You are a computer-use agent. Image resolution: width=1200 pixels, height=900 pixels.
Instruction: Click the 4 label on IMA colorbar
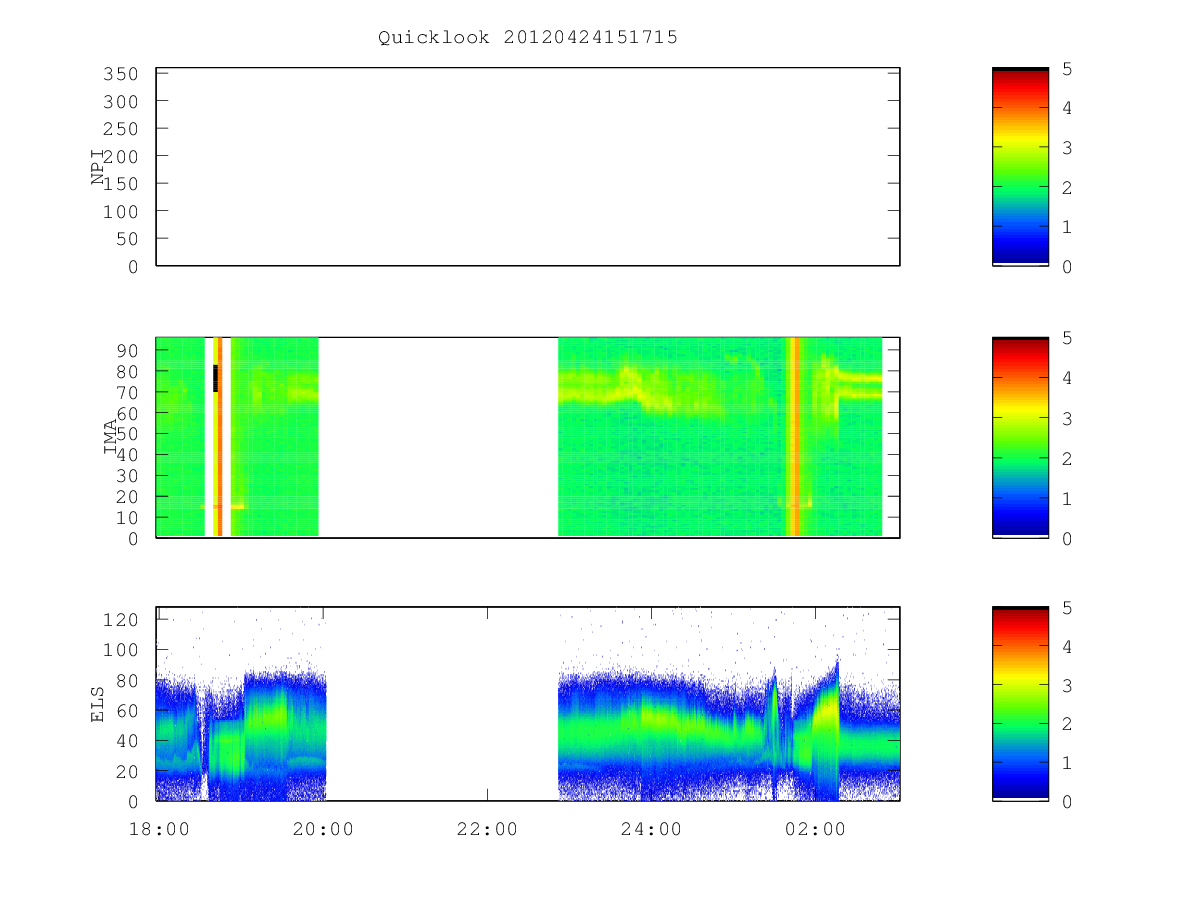(x=1067, y=379)
